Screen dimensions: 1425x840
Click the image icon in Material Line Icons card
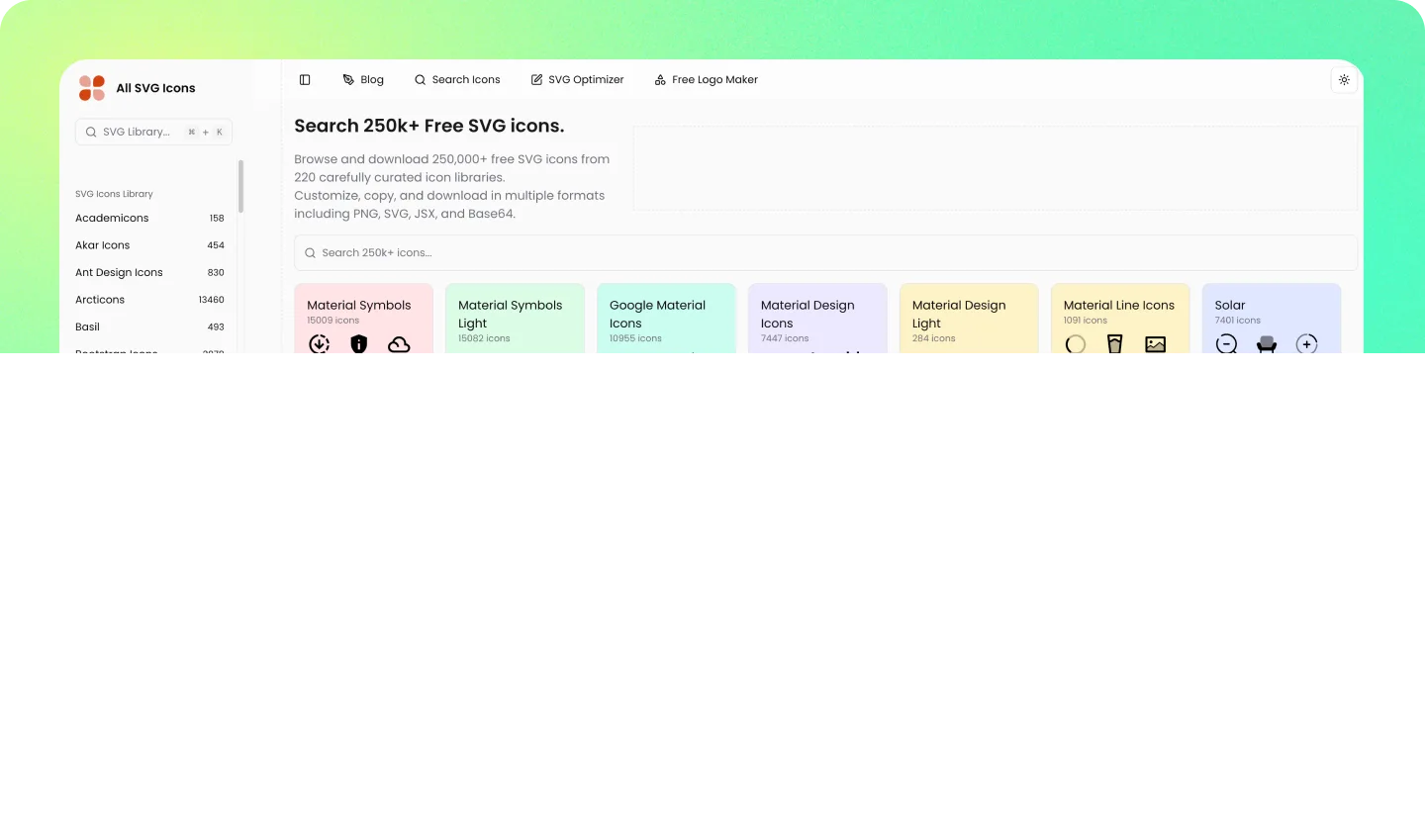[1156, 343]
